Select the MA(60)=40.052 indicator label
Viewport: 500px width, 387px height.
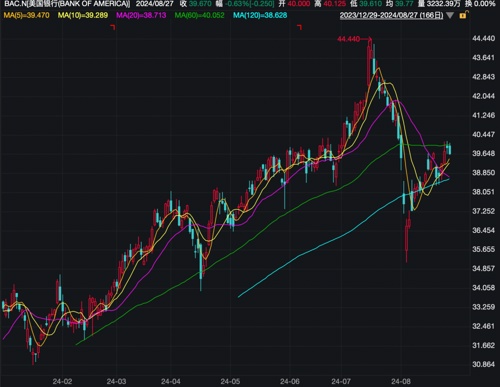pyautogui.click(x=199, y=15)
